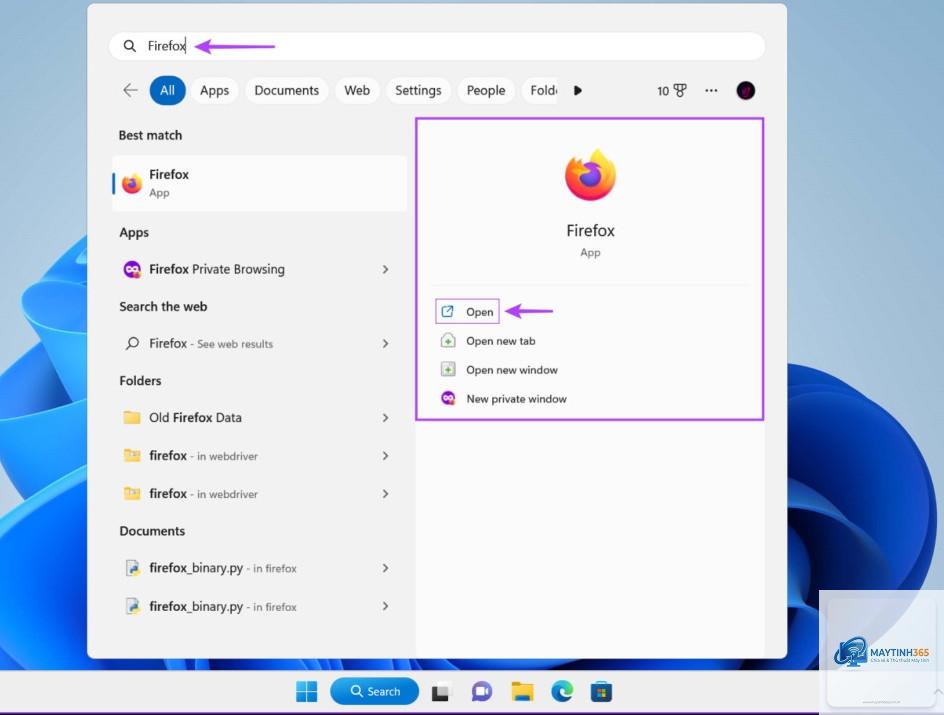The image size is (944, 715).
Task: Switch to the Folders filter tab
Action: [x=541, y=90]
